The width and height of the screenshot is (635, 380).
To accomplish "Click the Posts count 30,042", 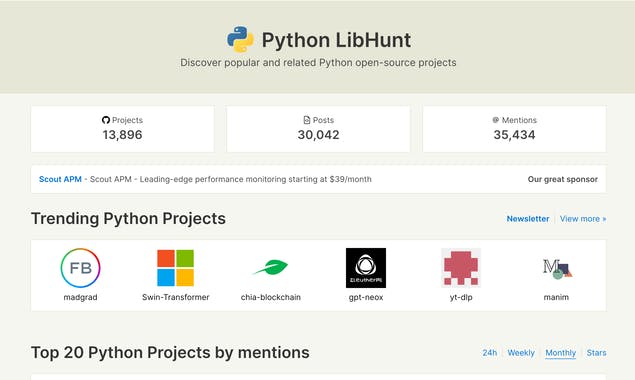I will 318,135.
